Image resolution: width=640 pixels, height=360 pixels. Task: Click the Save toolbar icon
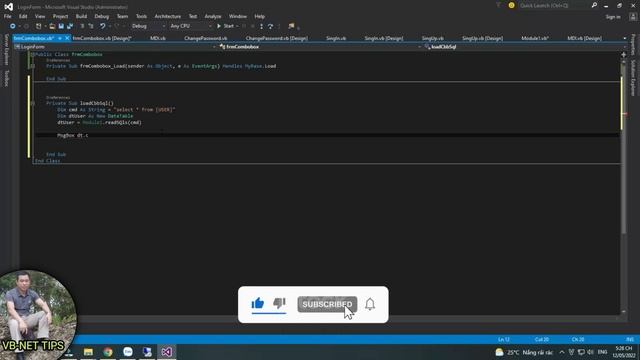click(61, 26)
